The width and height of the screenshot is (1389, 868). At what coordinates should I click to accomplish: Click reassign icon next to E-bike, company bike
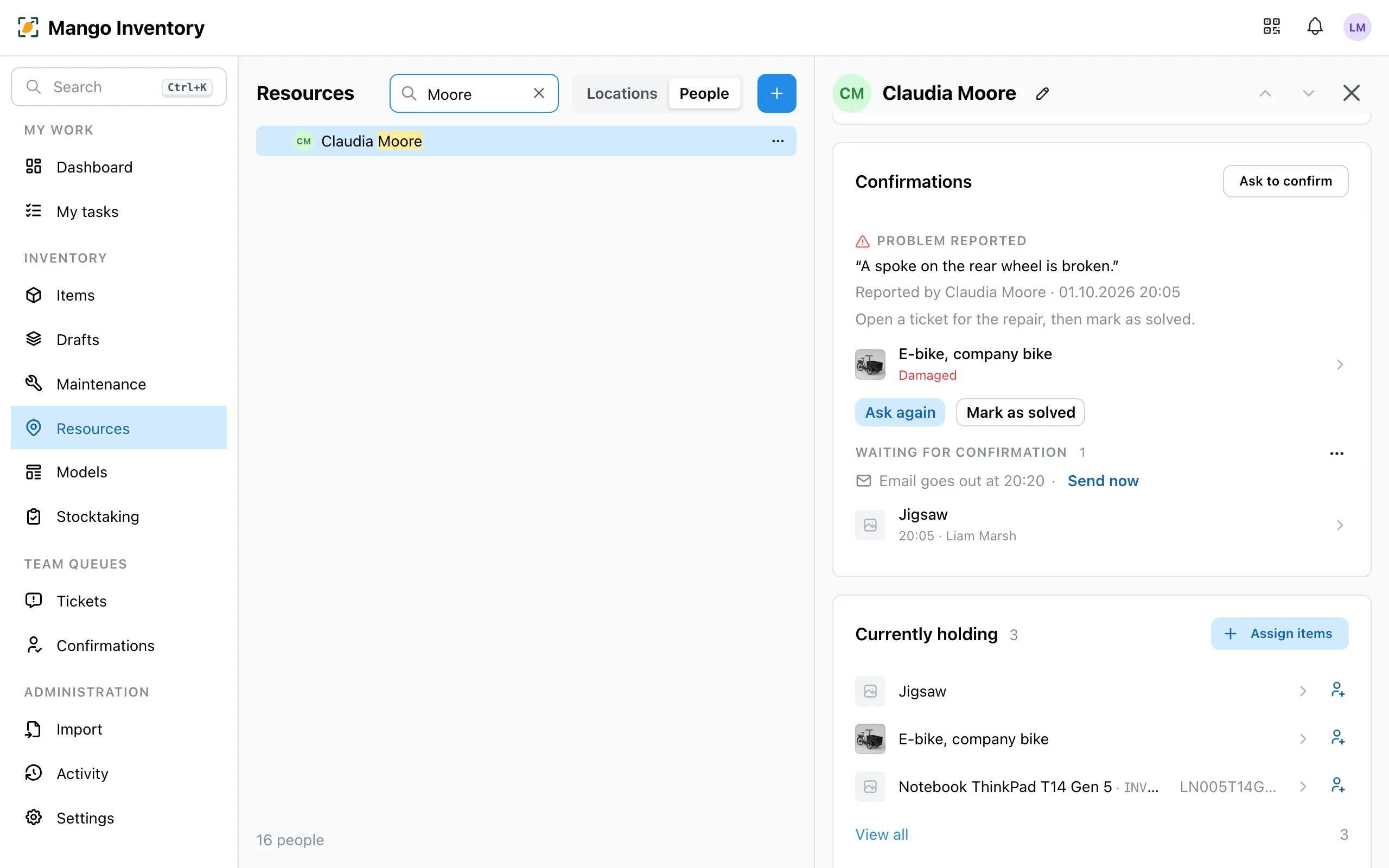coord(1338,738)
